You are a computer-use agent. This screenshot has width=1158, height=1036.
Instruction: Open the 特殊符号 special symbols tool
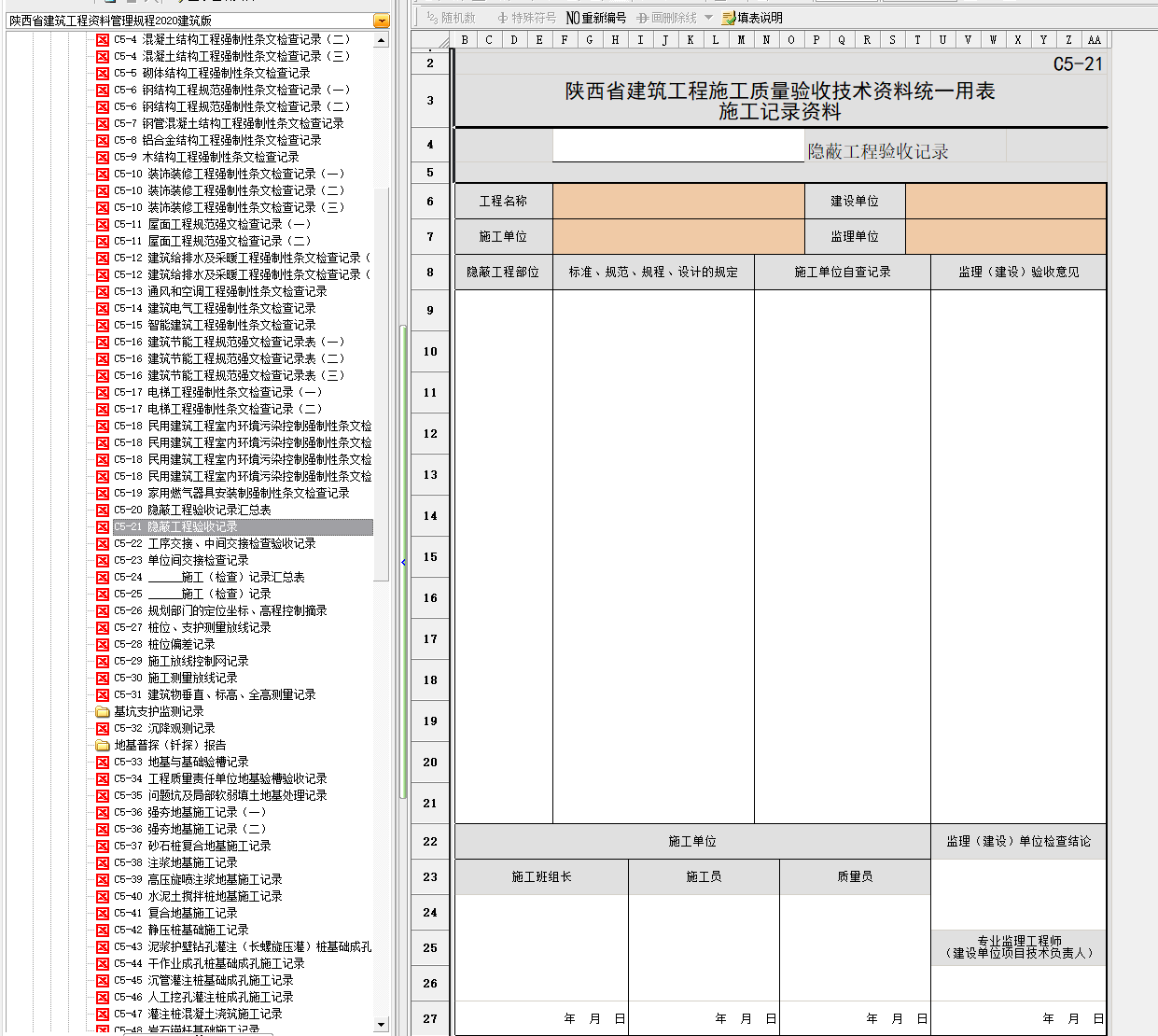pos(525,18)
